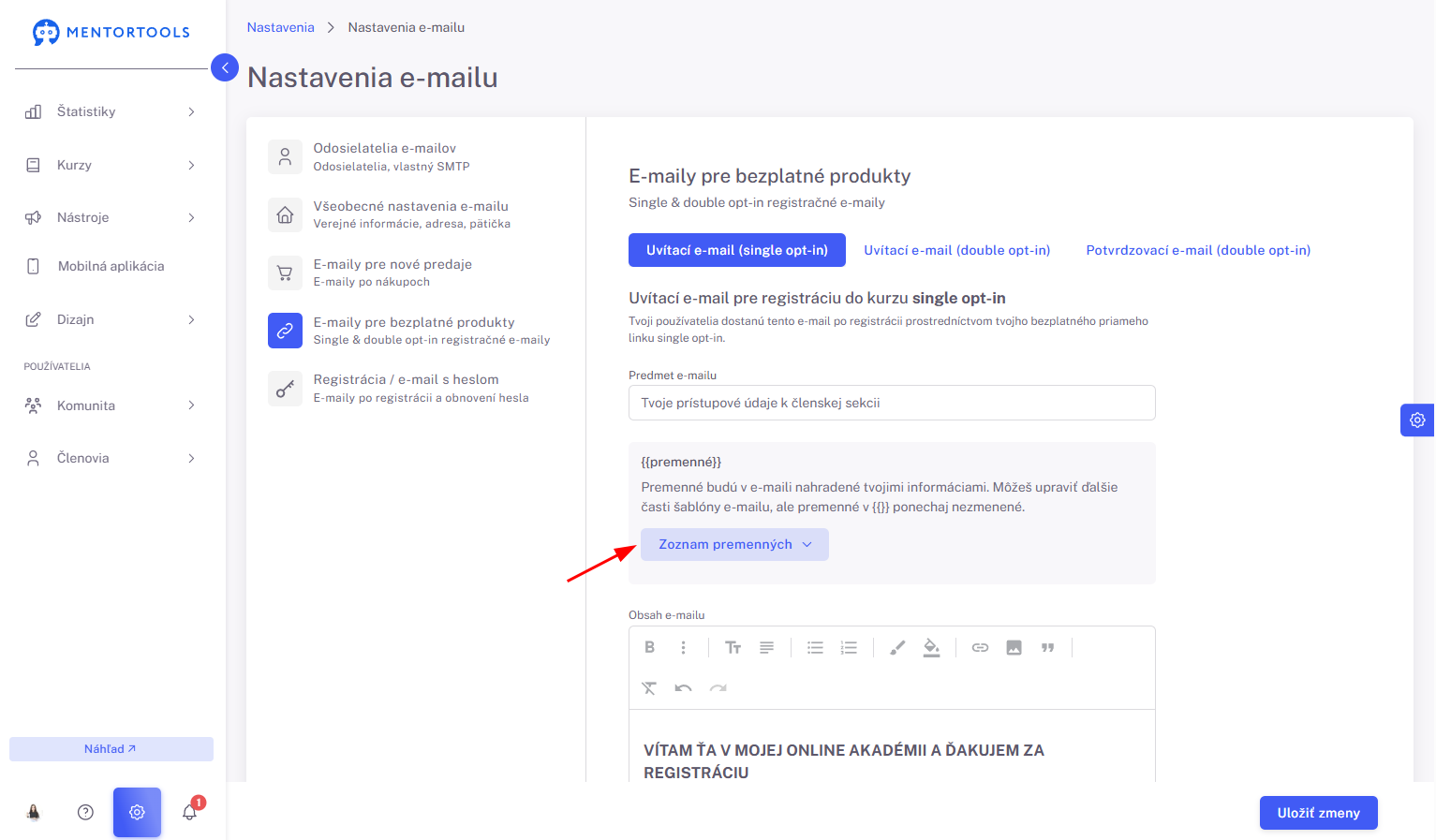
Task: Open the bulleted list option
Action: coord(815,647)
